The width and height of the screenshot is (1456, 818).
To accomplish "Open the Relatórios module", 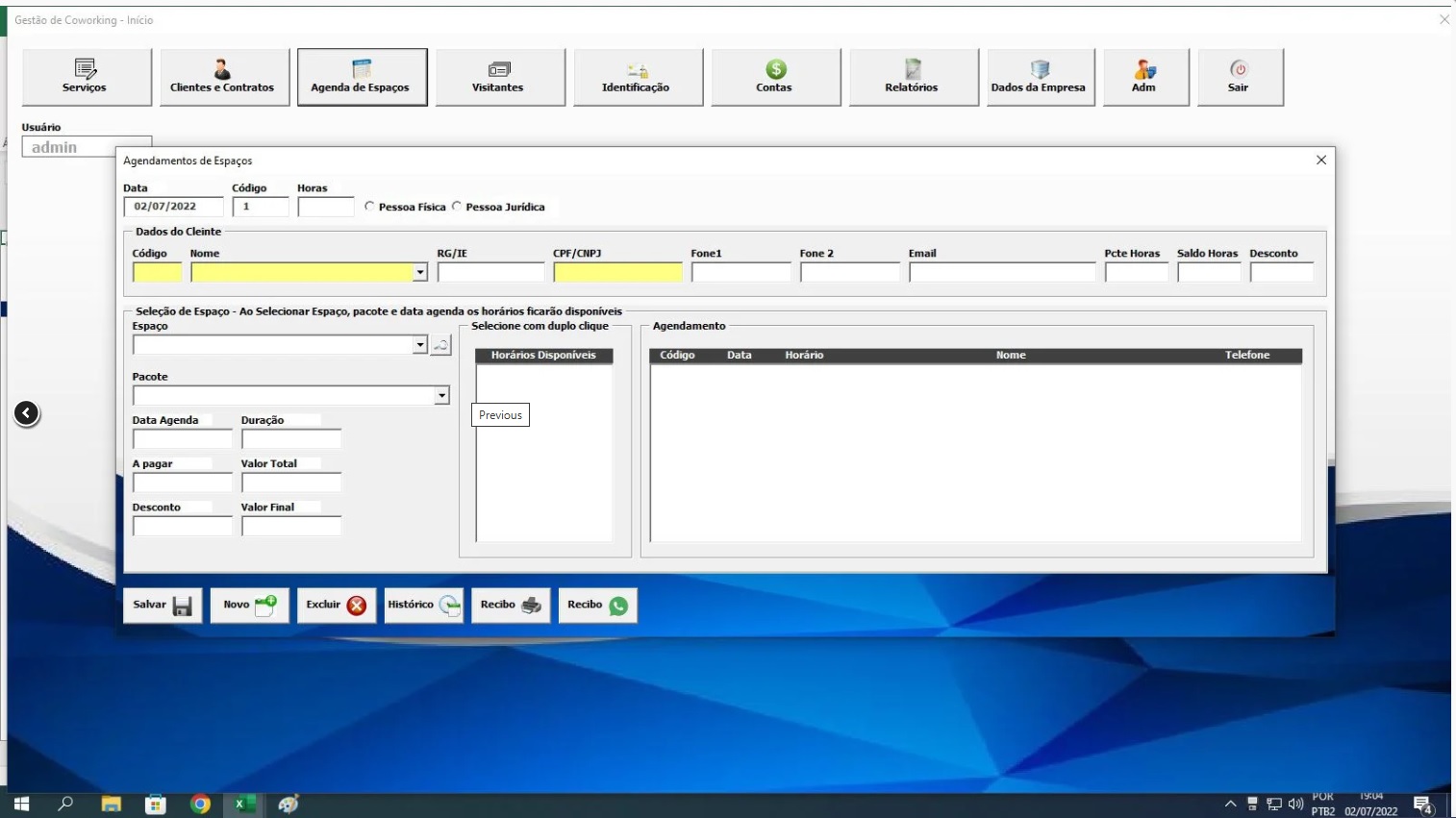I will [x=914, y=77].
